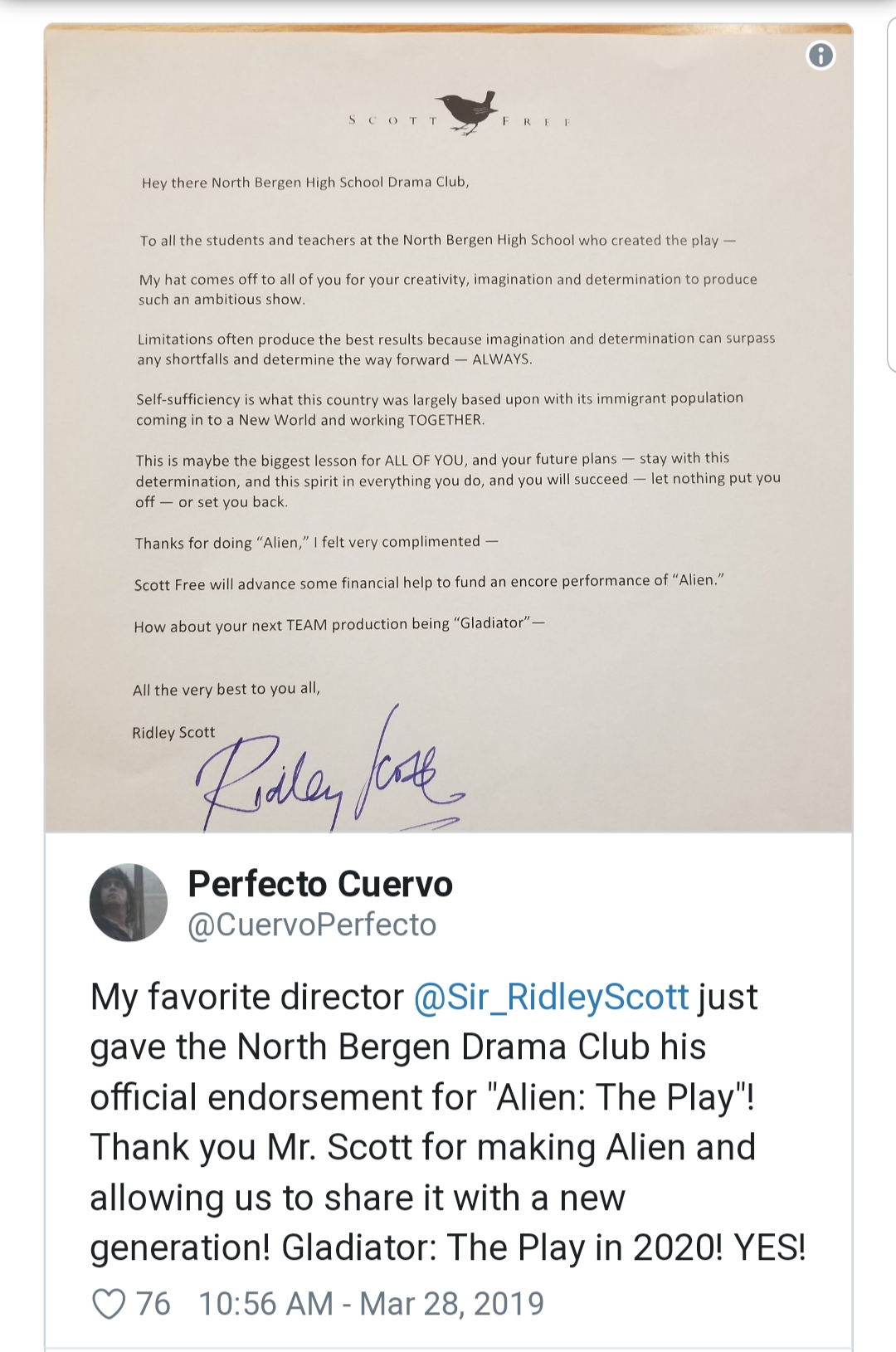Click the Scott Free financial help sentence

[428, 582]
